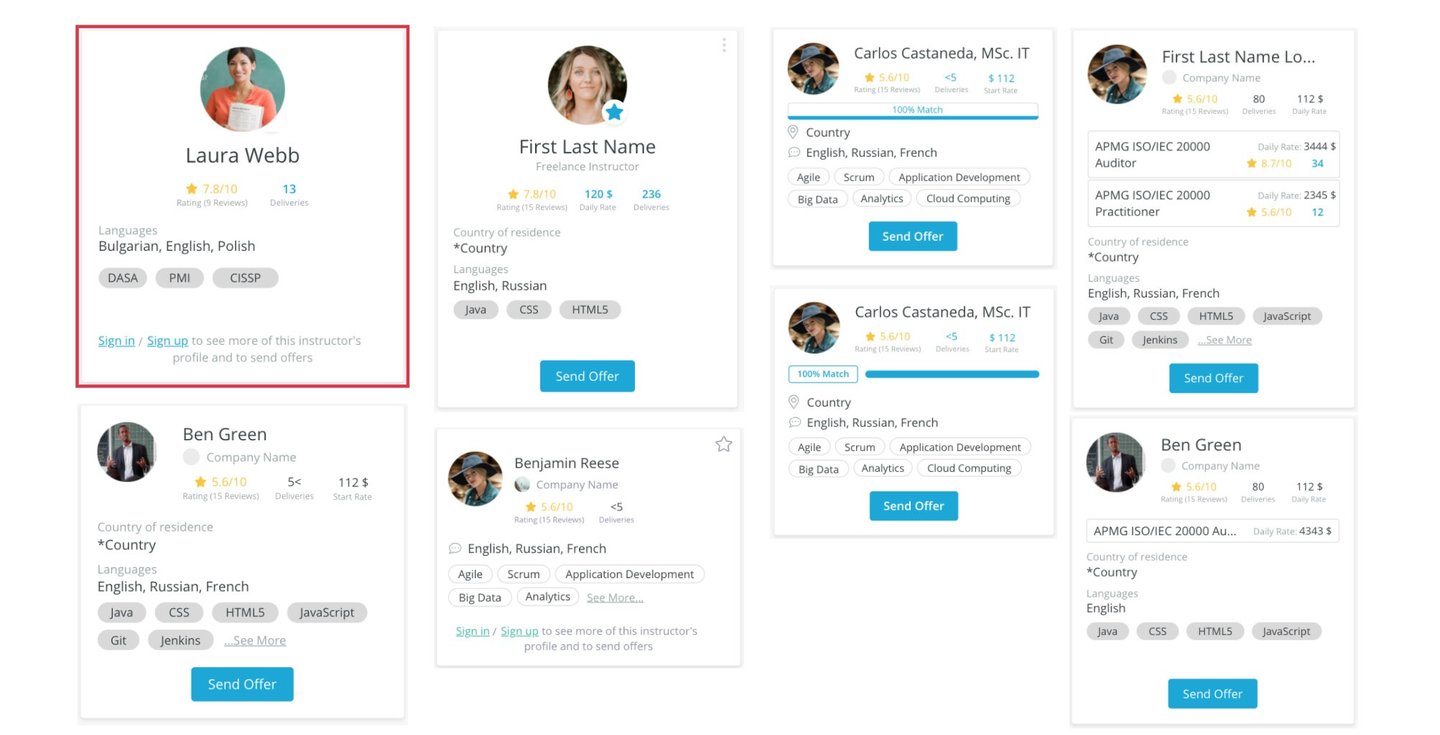Expand See More skills on the left Ben Green card
The width and height of the screenshot is (1440, 735).
255,640
